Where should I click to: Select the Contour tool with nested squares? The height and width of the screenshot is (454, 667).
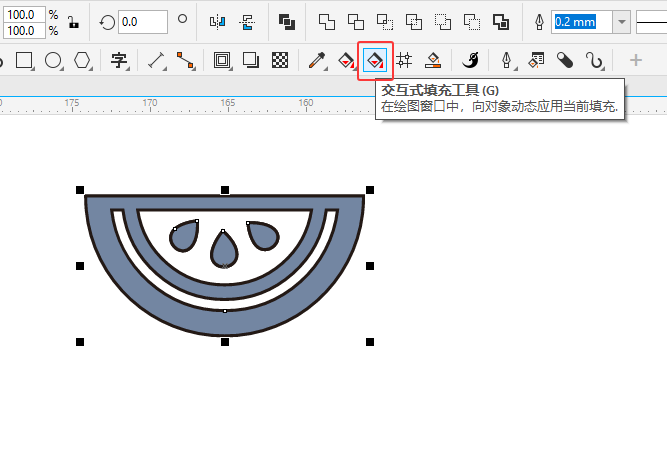(x=222, y=60)
